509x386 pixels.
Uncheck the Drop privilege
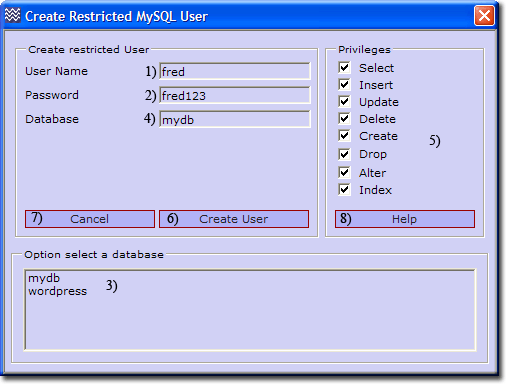[x=344, y=154]
